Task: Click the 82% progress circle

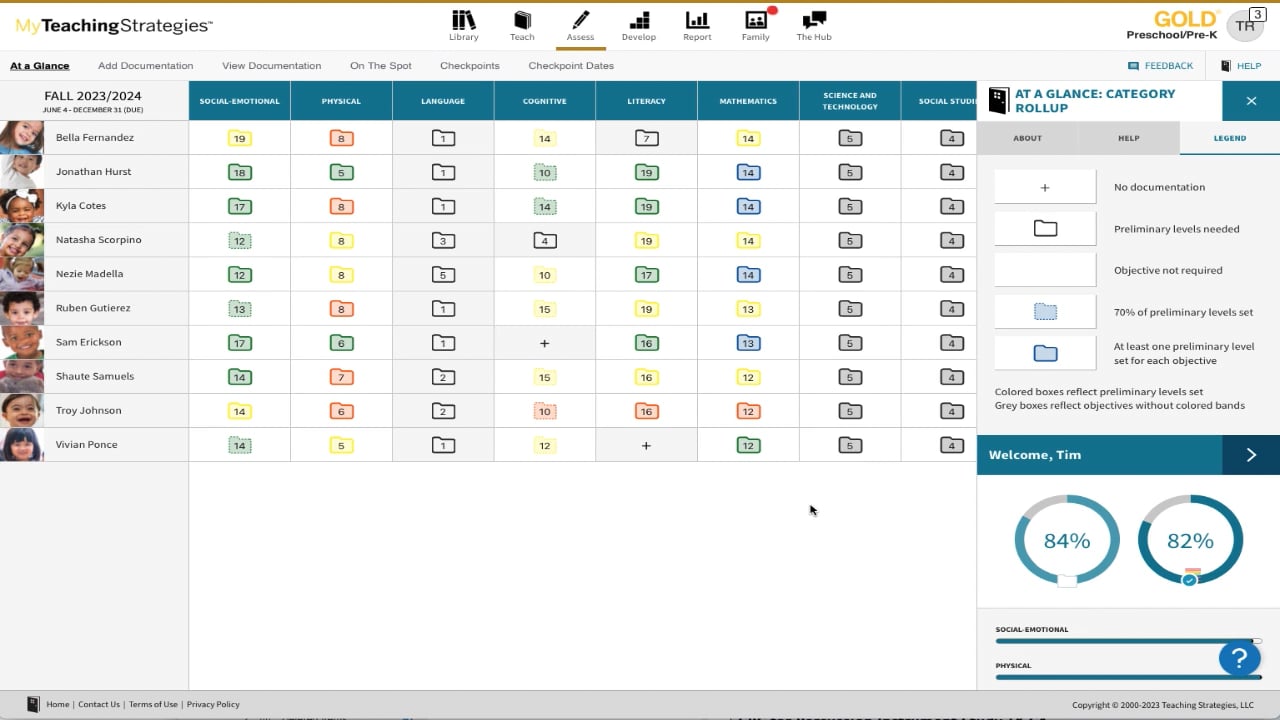Action: pyautogui.click(x=1190, y=540)
